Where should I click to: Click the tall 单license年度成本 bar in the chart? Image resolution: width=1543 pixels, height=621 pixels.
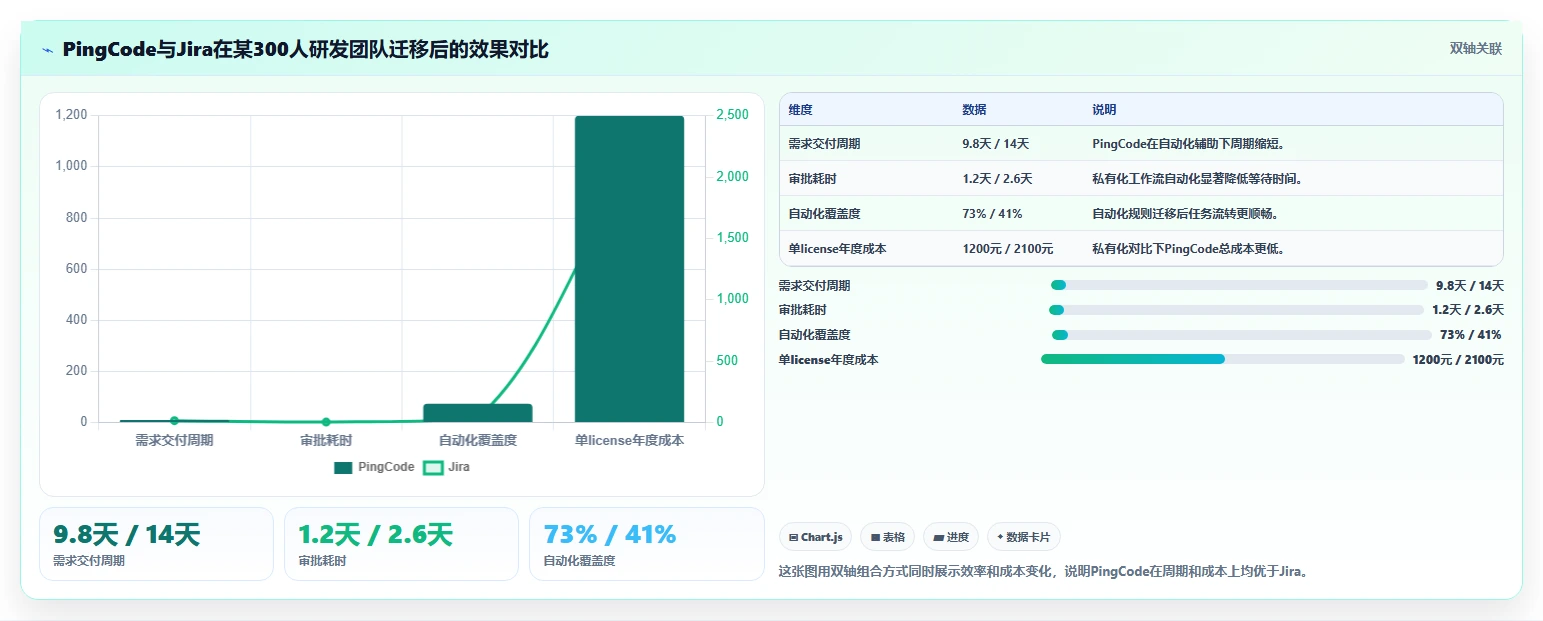(629, 269)
